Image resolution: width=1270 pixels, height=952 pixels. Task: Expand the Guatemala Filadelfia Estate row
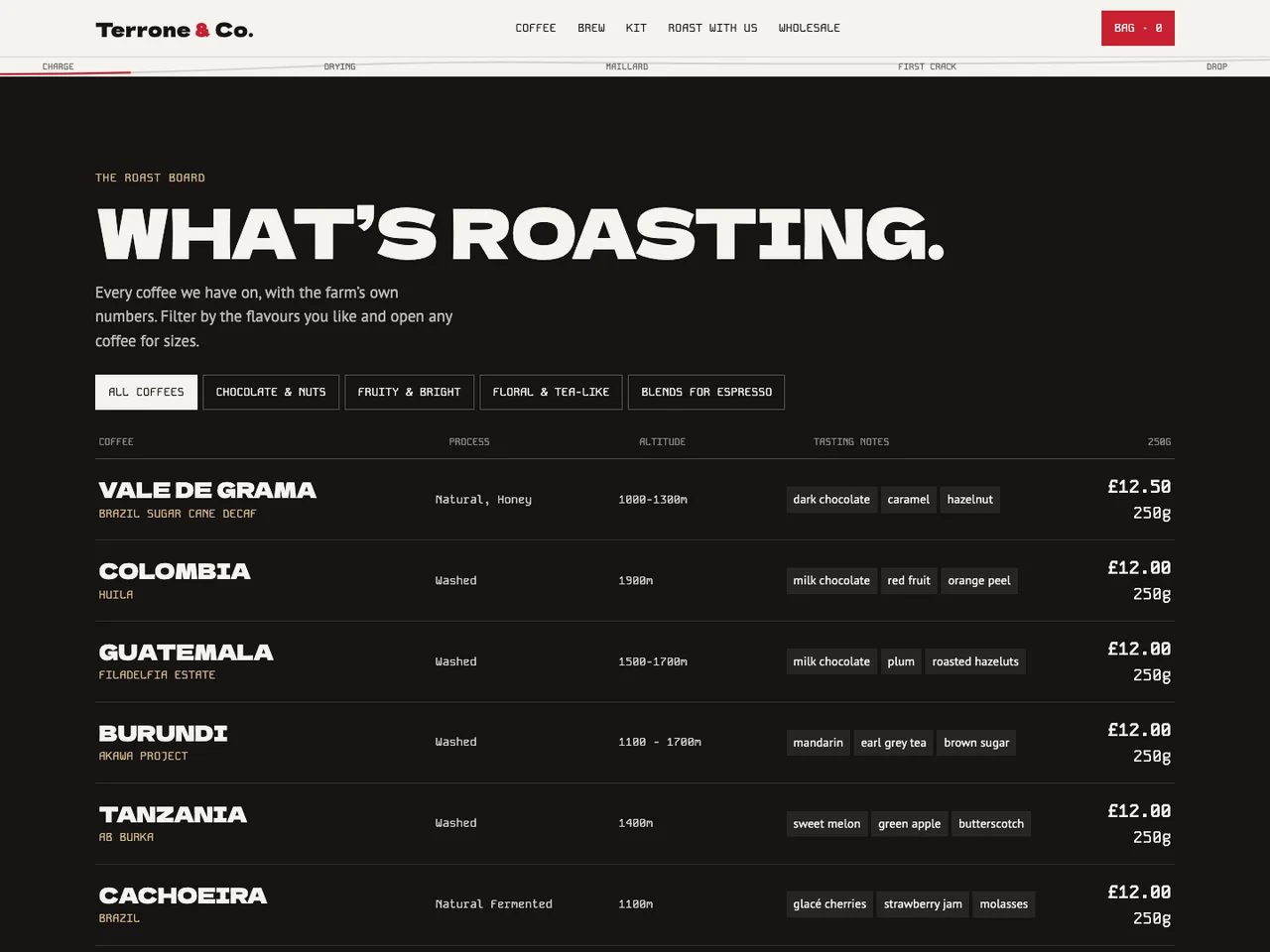click(x=635, y=662)
